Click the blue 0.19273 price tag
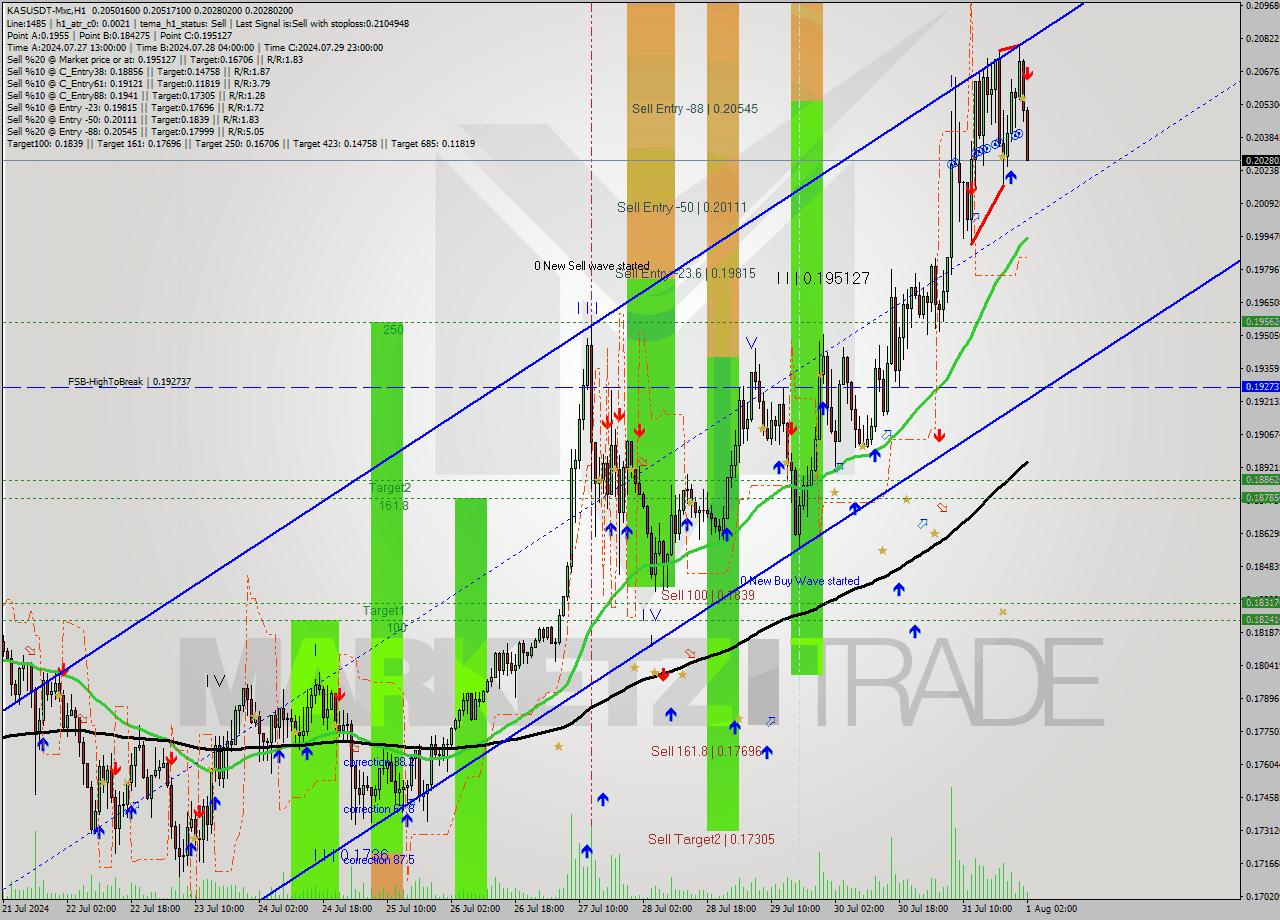Screen dimensions: 1280x920 click(1260, 386)
